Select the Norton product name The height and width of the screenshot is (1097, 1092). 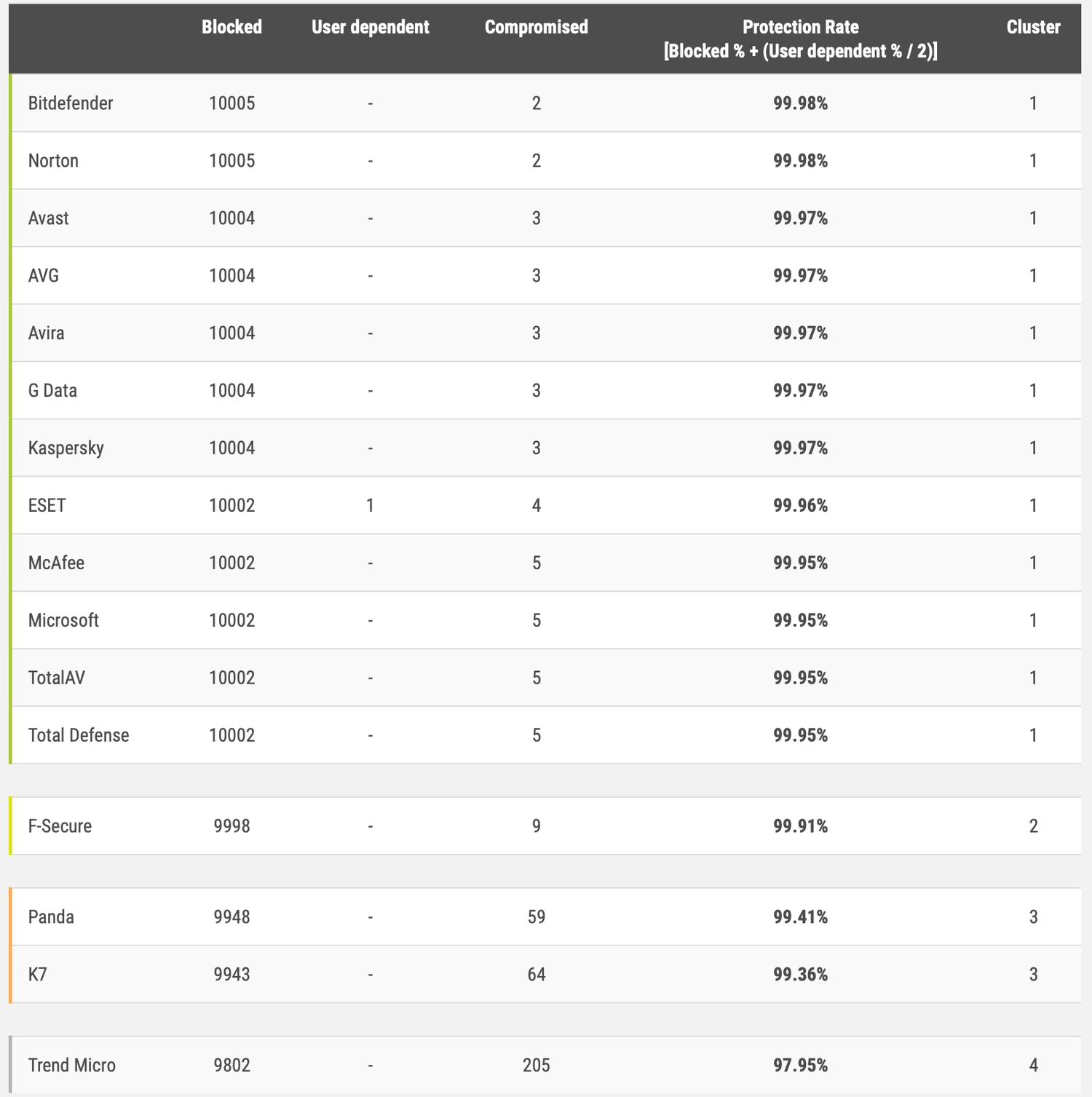tap(53, 161)
